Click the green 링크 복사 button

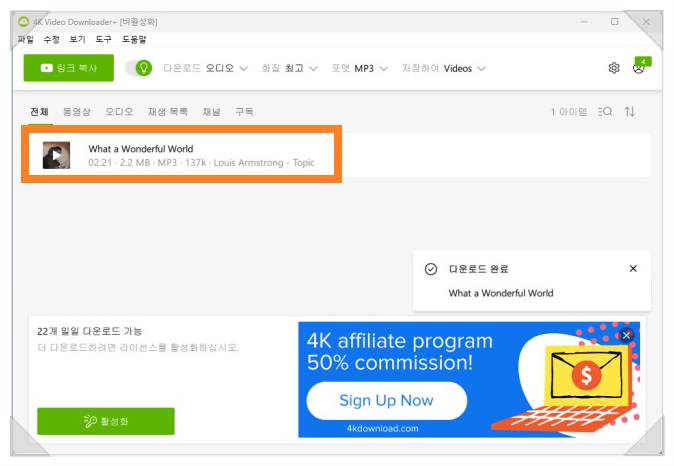click(69, 68)
